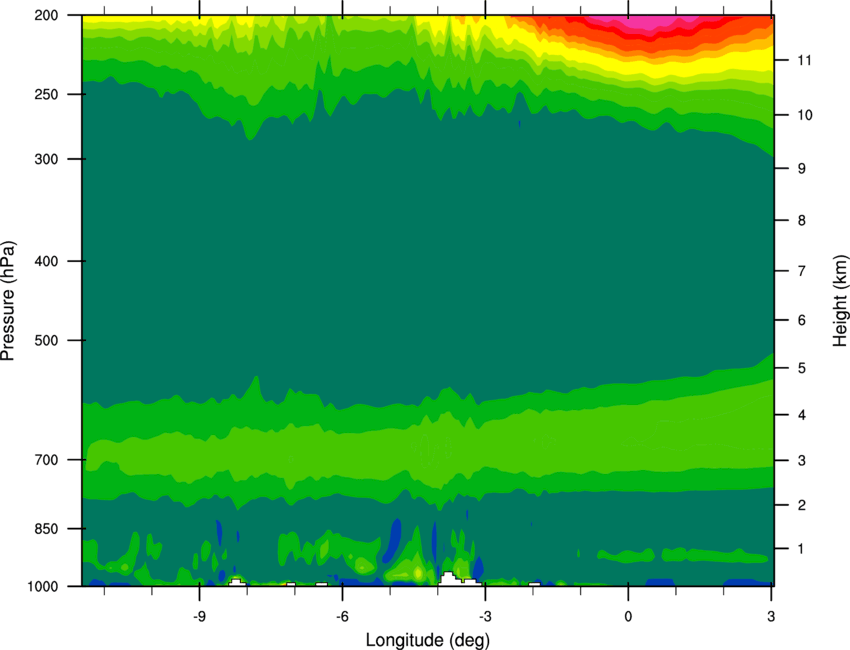850x650 pixels.
Task: Click the -9 longitude tick label
Action: point(199,616)
